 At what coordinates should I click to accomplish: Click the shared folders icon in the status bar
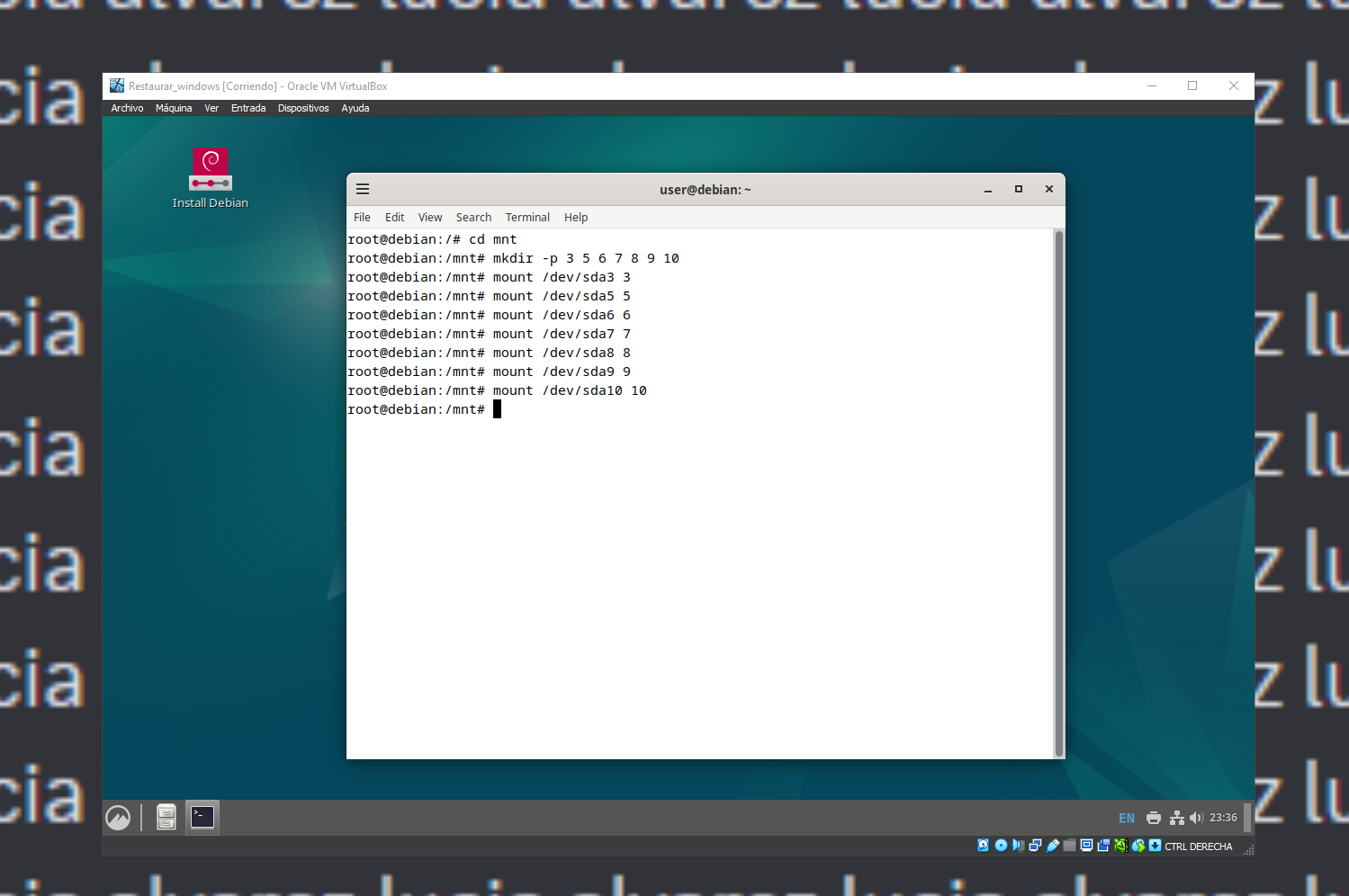pyautogui.click(x=1069, y=846)
